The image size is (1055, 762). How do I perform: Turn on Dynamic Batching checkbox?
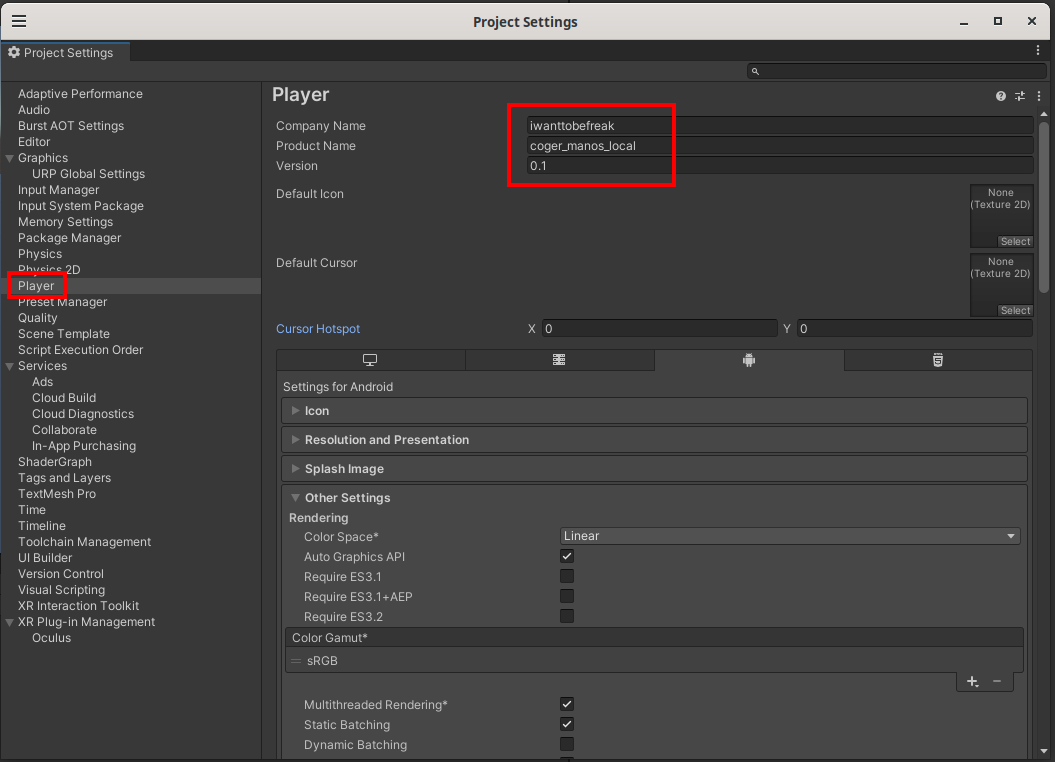click(567, 745)
